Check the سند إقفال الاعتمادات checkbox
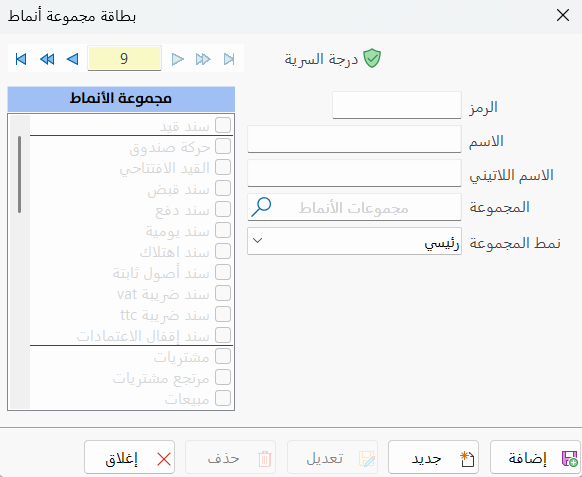 point(223,335)
